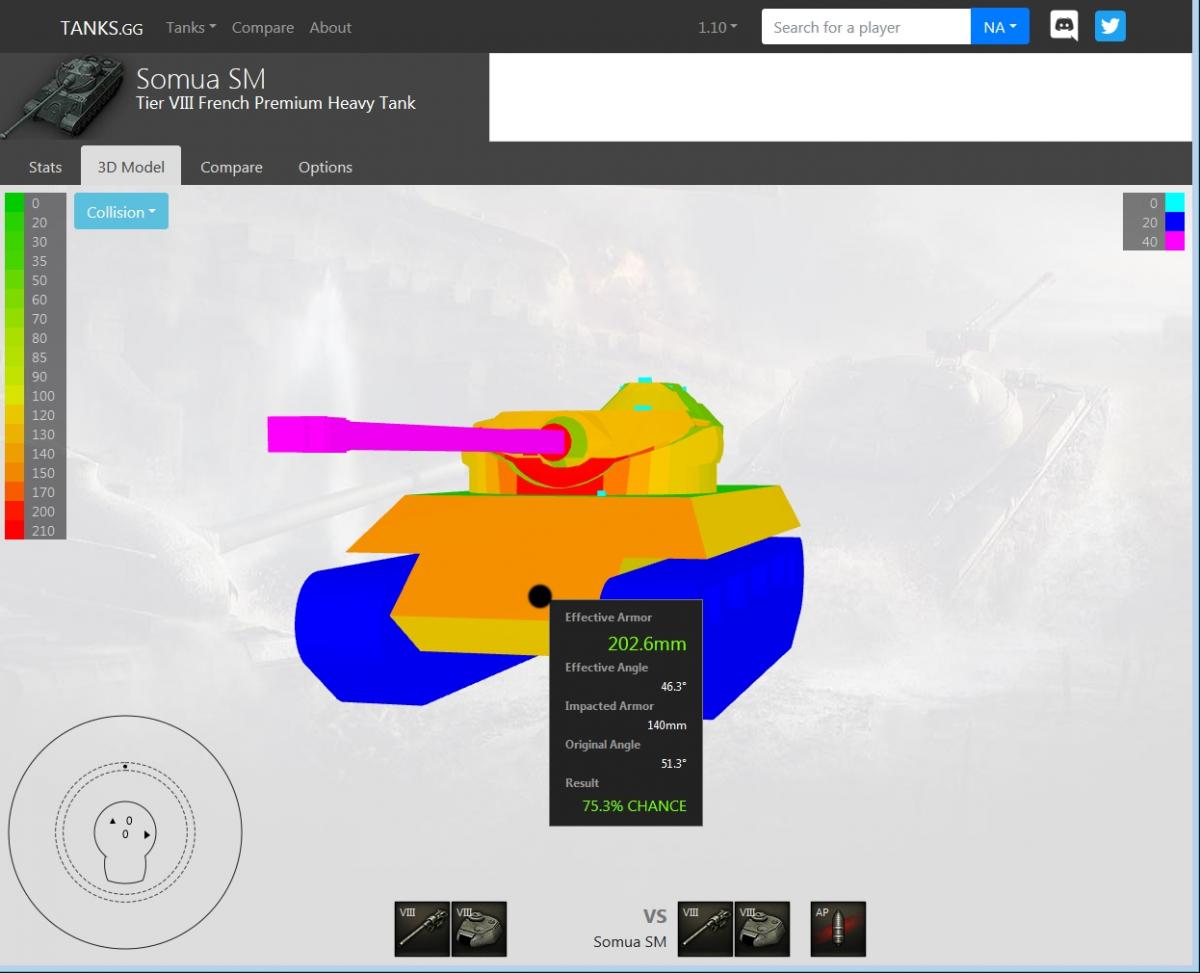Screen dimensions: 1200x973
Task: Open the Discord icon link
Action: (x=1064, y=27)
